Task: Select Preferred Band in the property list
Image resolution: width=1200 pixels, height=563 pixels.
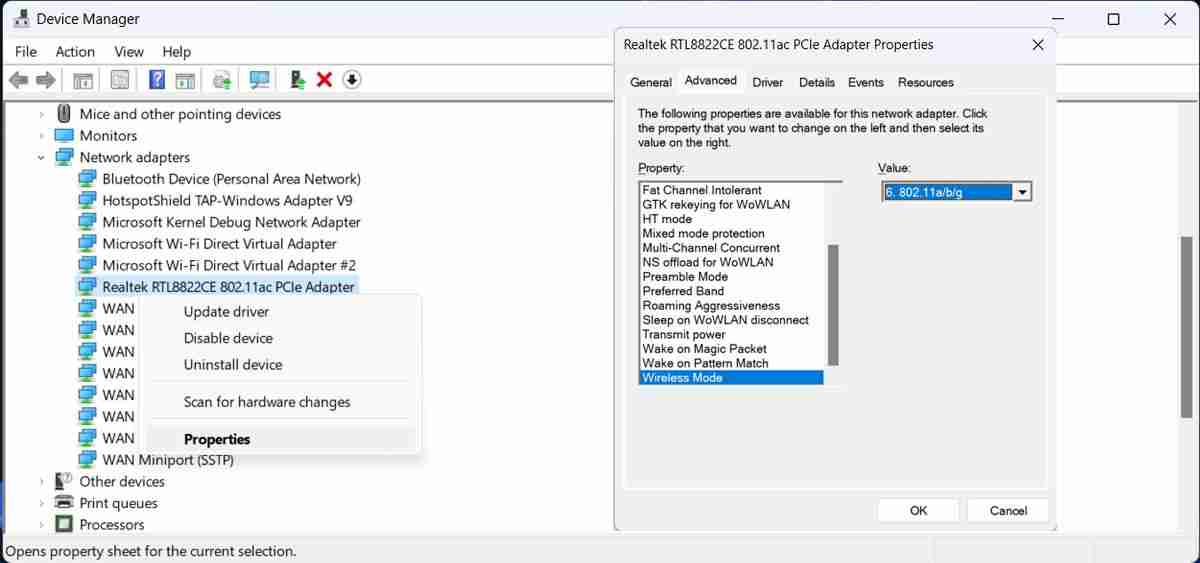Action: pos(683,291)
